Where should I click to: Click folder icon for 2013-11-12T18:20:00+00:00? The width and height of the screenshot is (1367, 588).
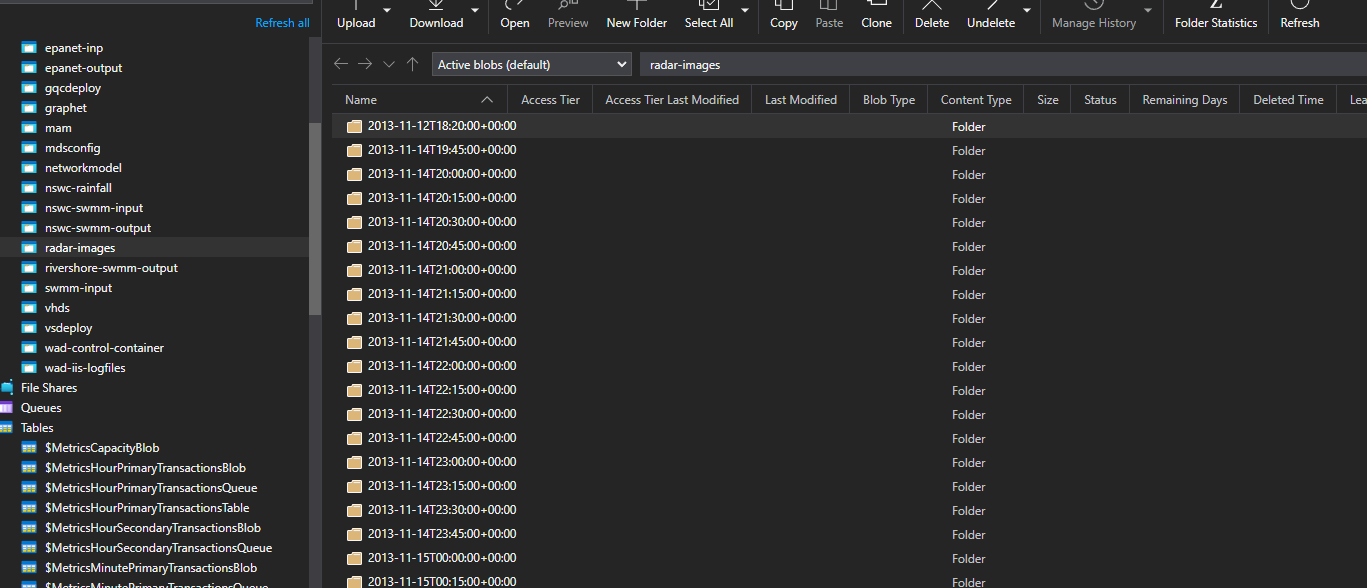pyautogui.click(x=354, y=126)
